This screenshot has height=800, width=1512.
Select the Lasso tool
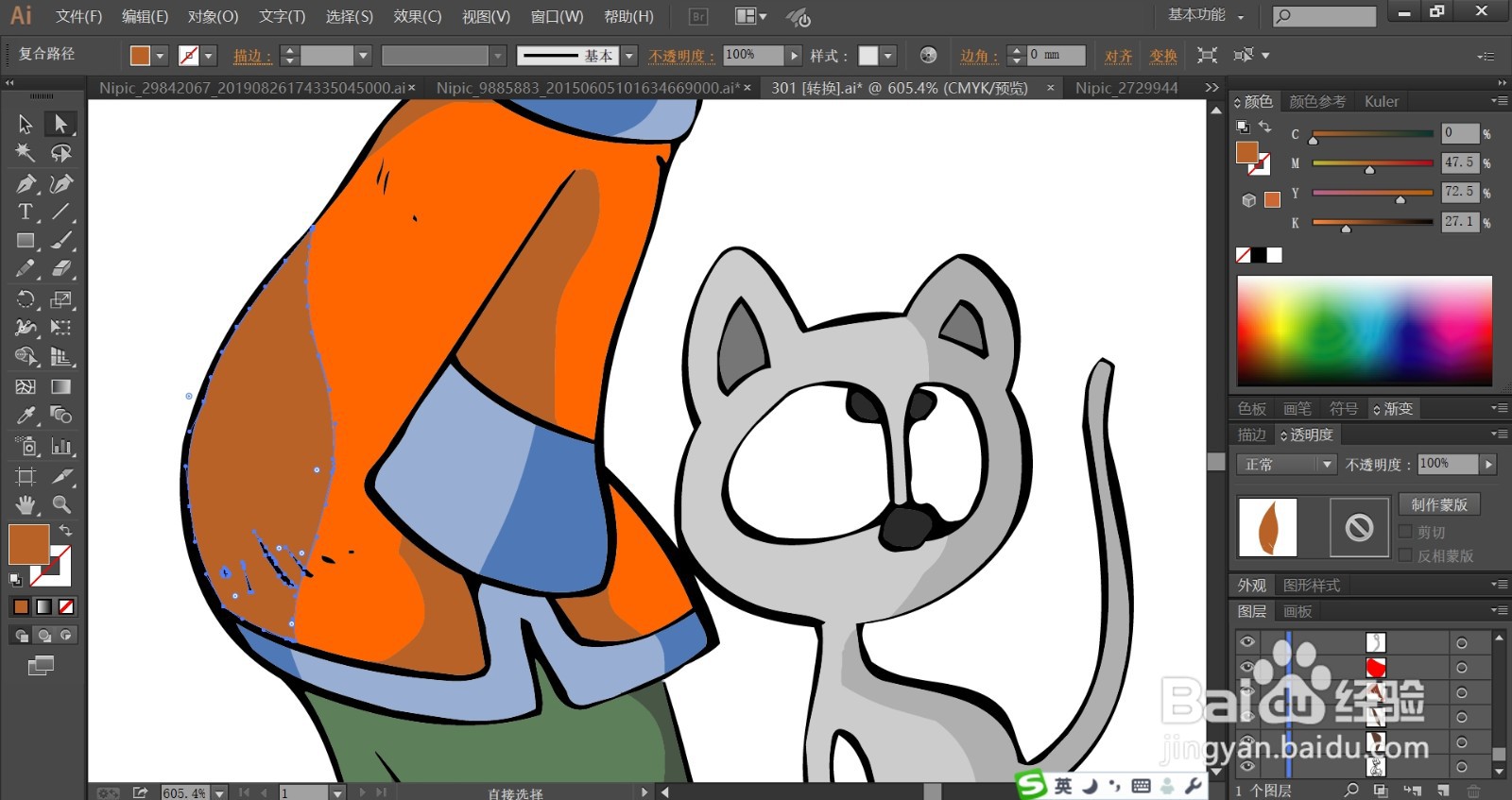pyautogui.click(x=60, y=153)
